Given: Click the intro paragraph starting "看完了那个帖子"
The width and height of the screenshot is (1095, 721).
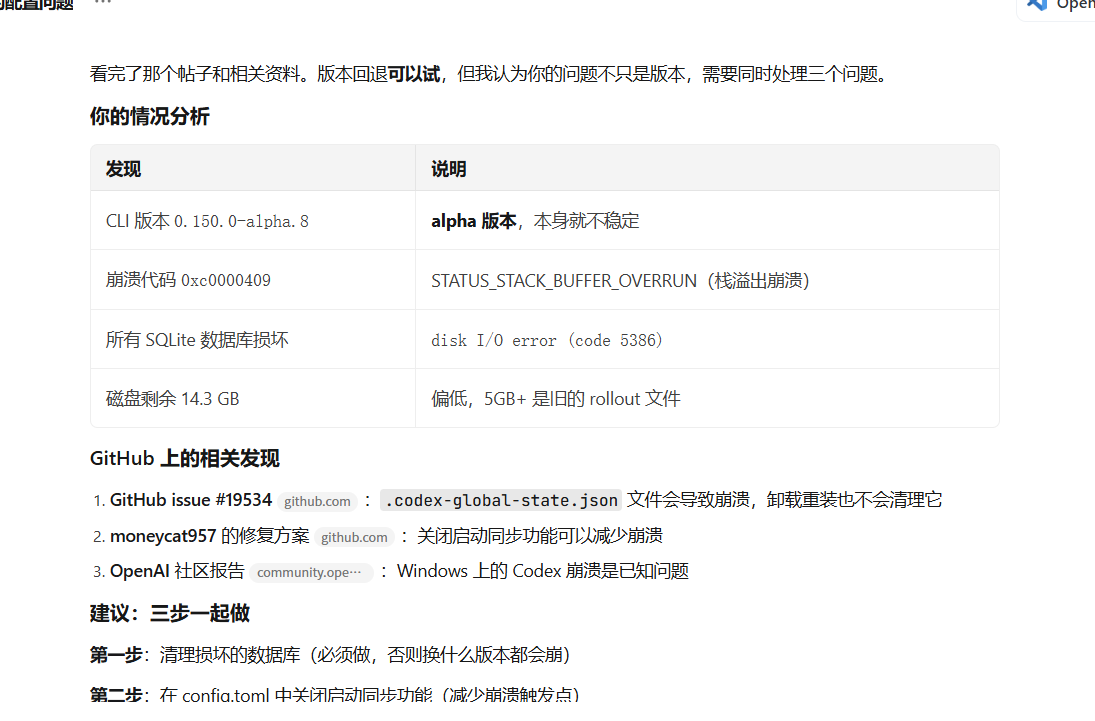Looking at the screenshot, I should [489, 73].
